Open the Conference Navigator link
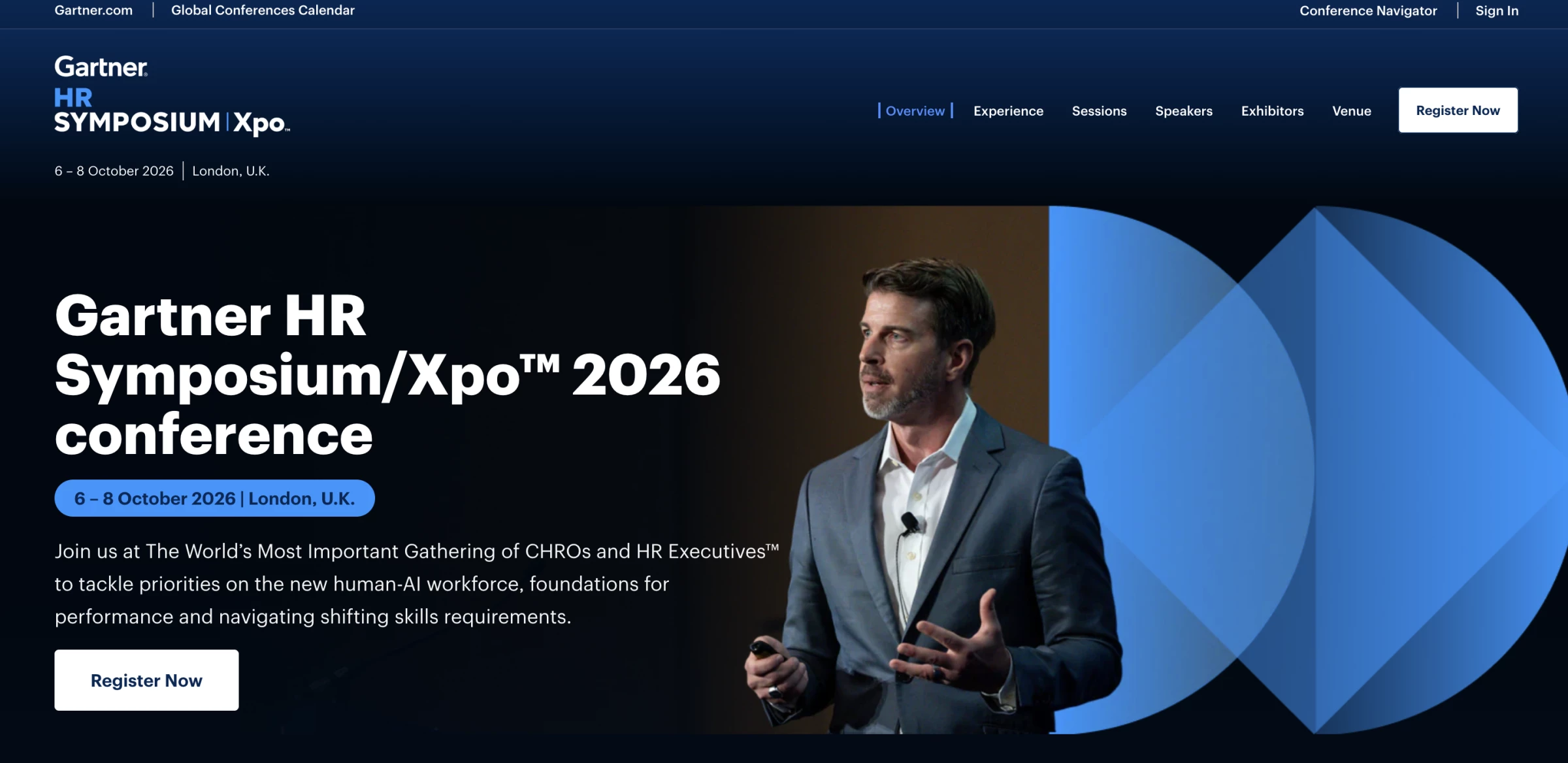 tap(1368, 10)
